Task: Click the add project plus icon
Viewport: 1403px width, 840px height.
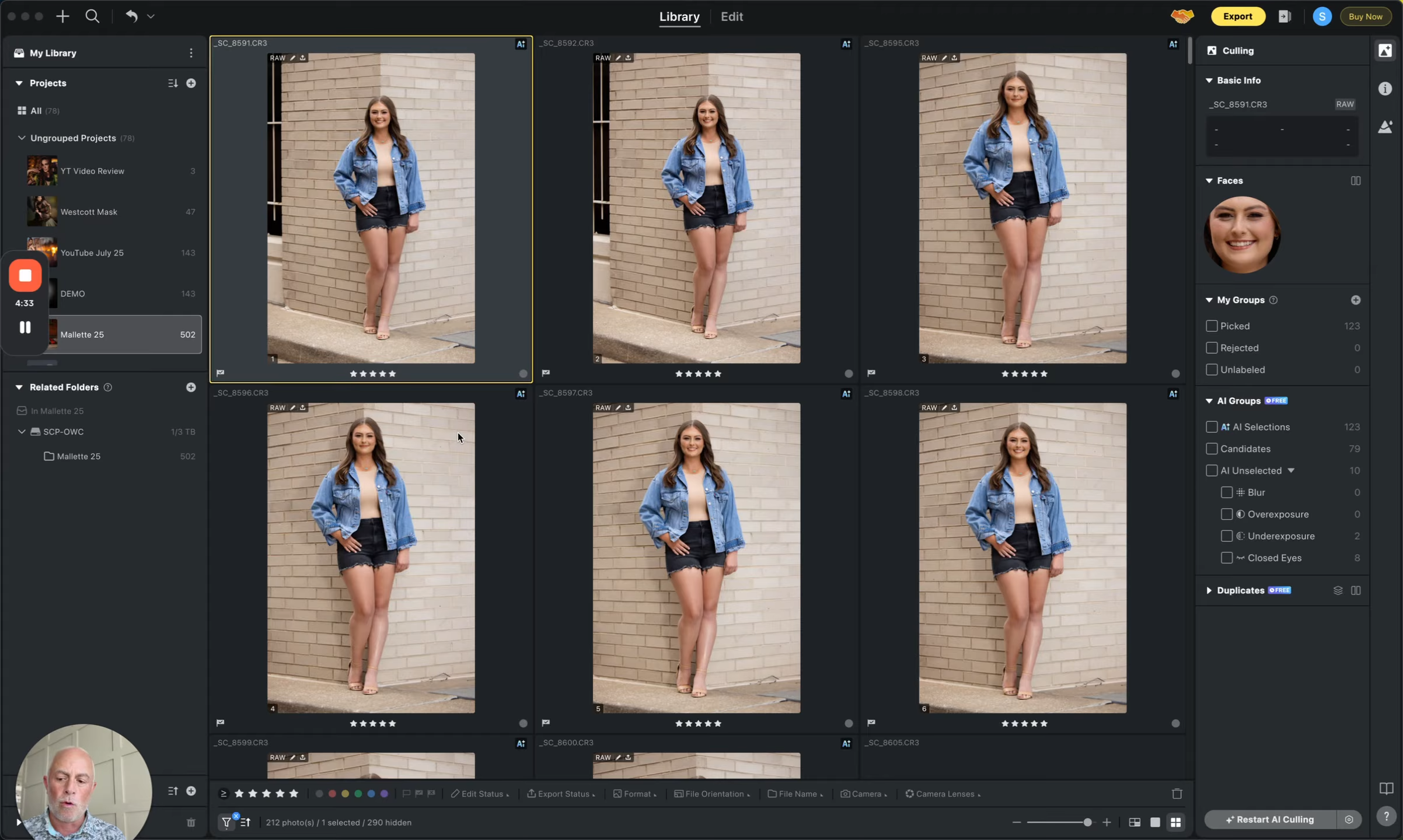Action: tap(191, 83)
